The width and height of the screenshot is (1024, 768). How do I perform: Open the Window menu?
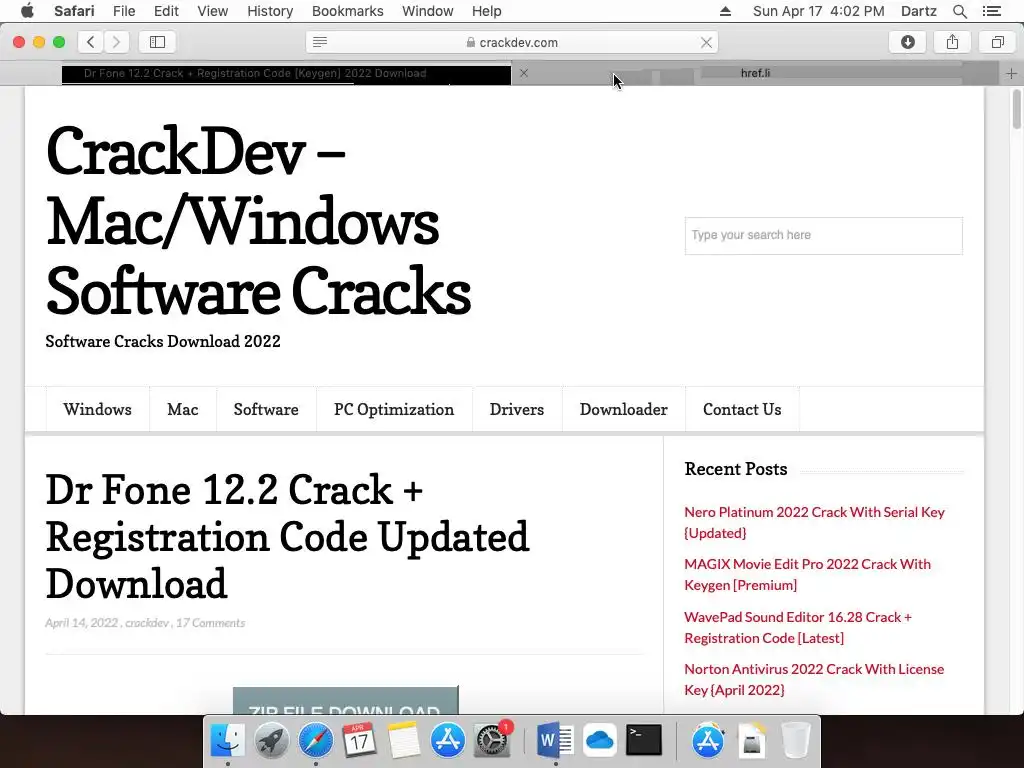pyautogui.click(x=428, y=11)
